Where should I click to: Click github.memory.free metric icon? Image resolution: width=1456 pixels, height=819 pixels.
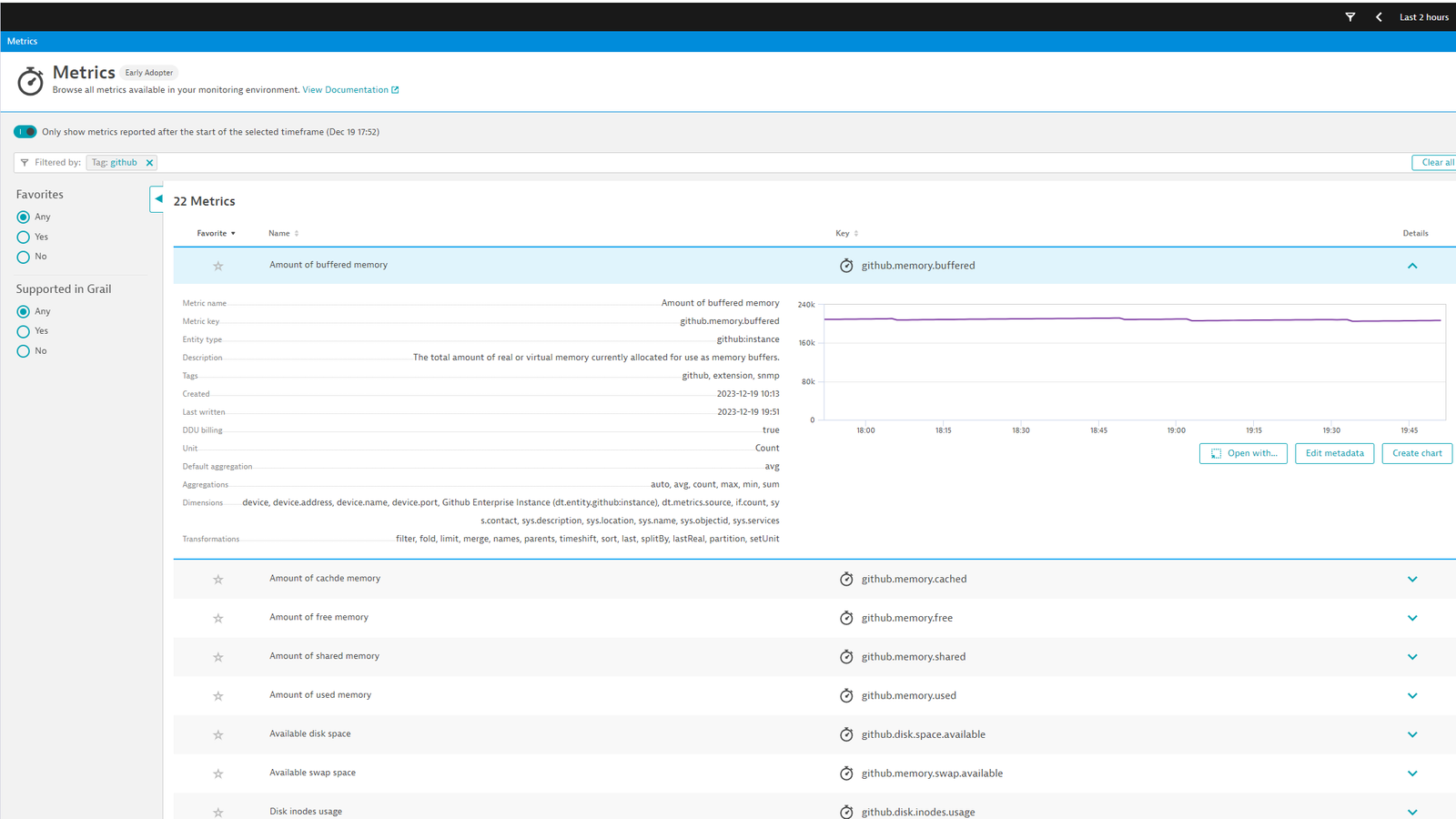pos(846,618)
